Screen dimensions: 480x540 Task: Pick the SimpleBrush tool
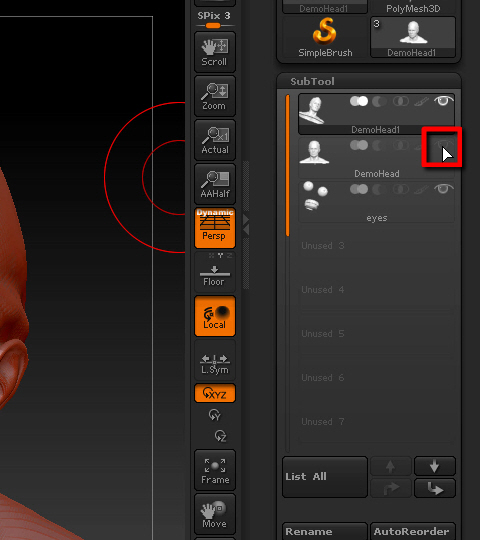pos(325,37)
